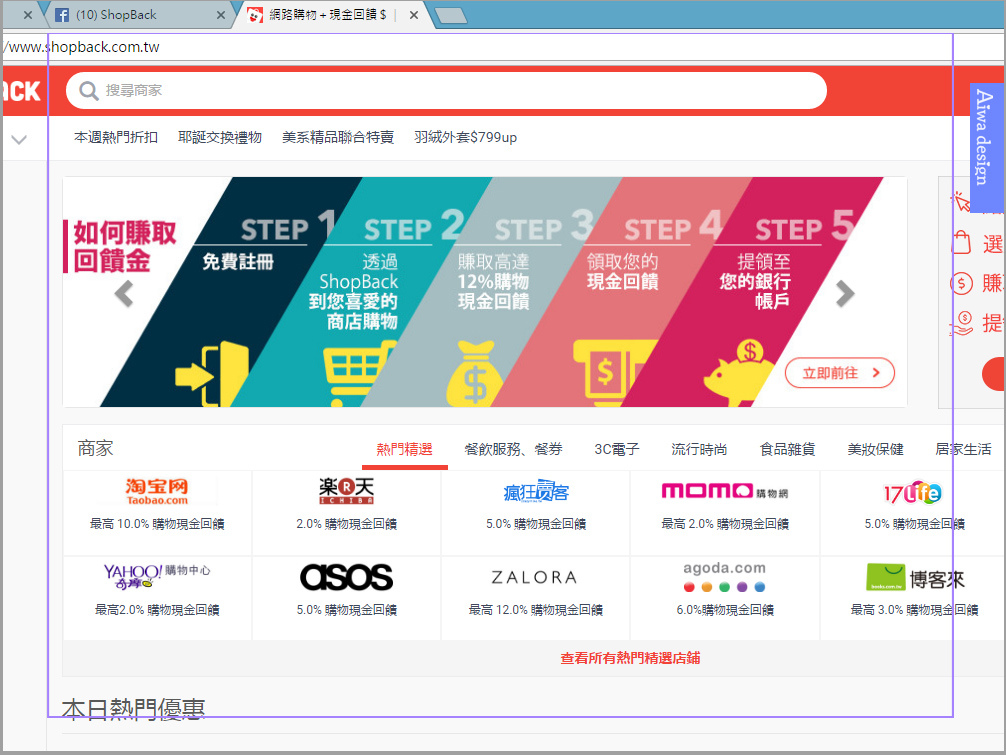Click 最高 2.0% 購物現金回饋 under momo
This screenshot has height=755, width=1006.
725,524
